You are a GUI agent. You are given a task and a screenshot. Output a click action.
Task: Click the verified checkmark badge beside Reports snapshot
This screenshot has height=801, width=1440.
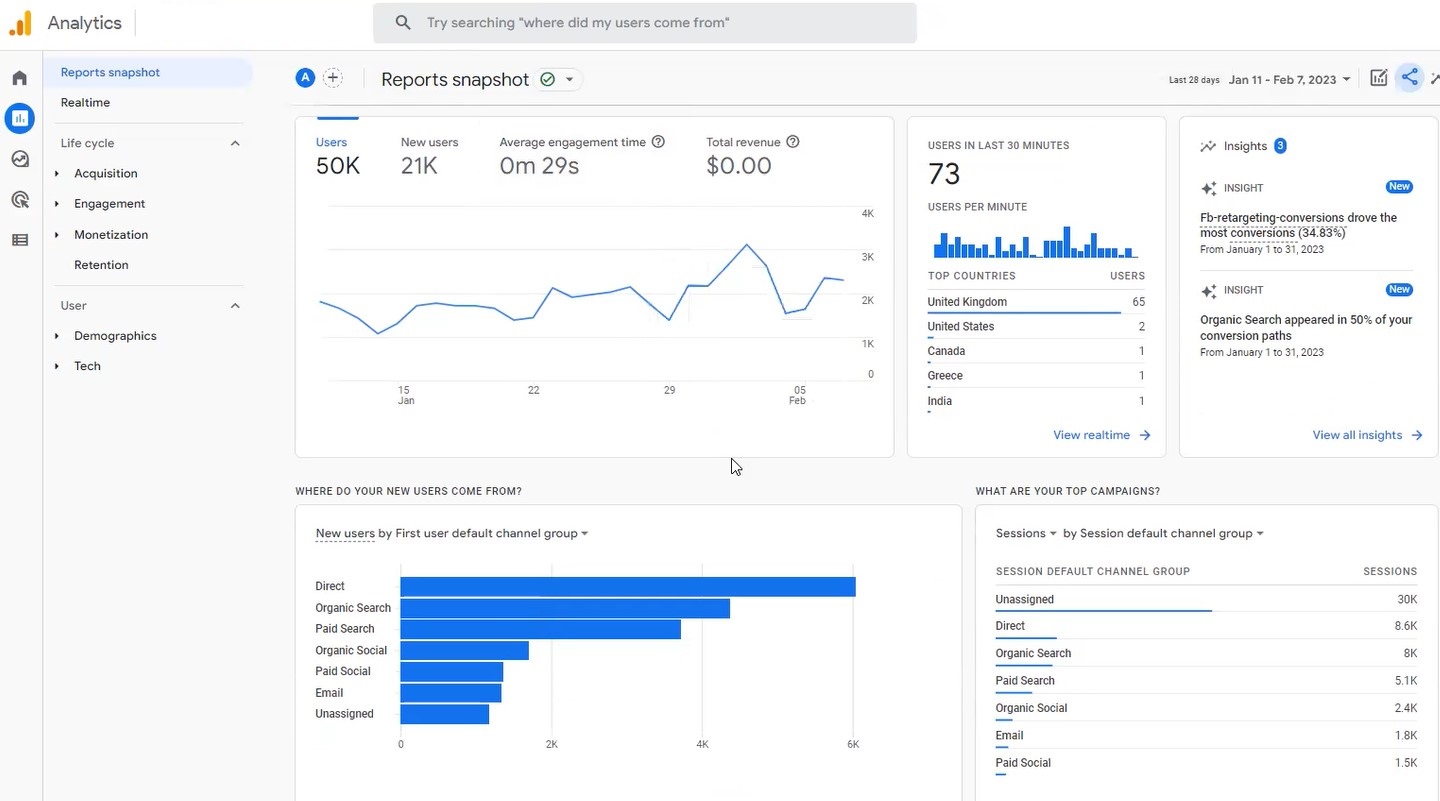point(546,78)
